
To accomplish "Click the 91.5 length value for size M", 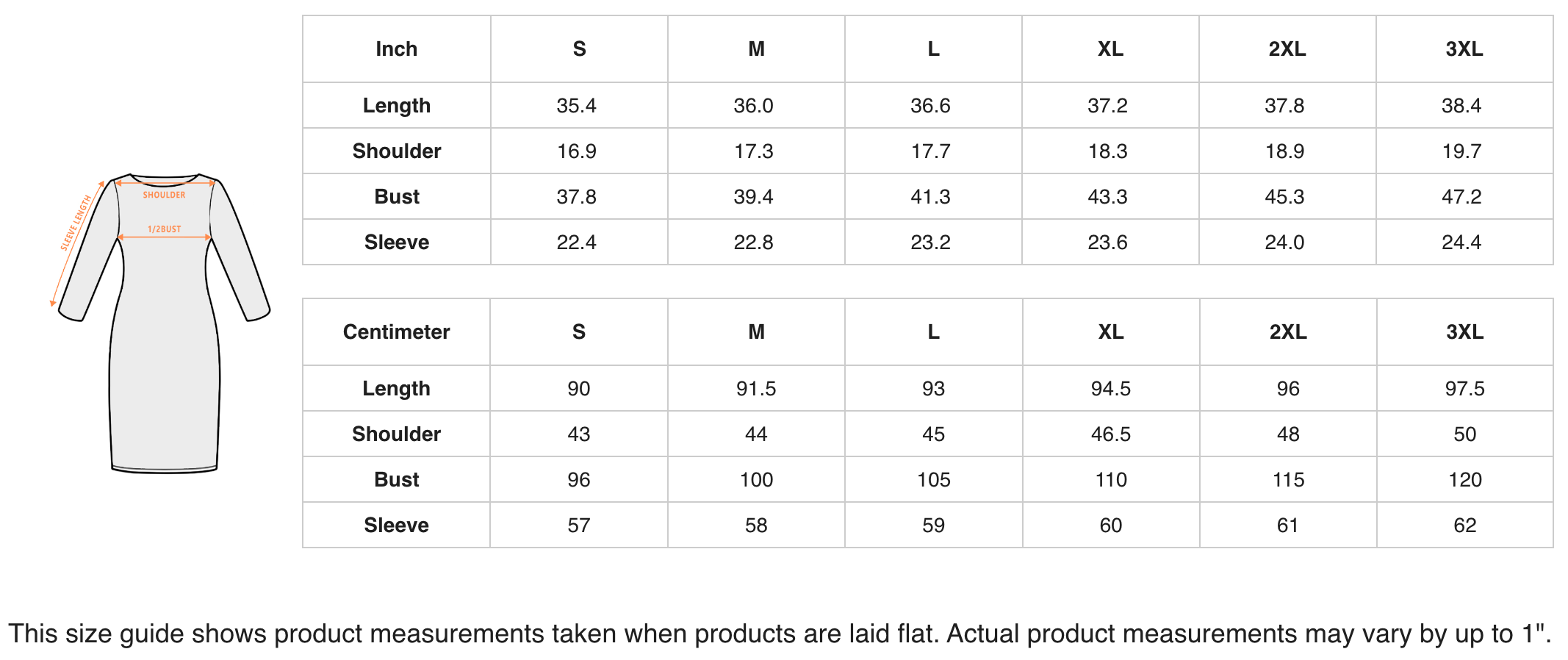I will coord(756,389).
